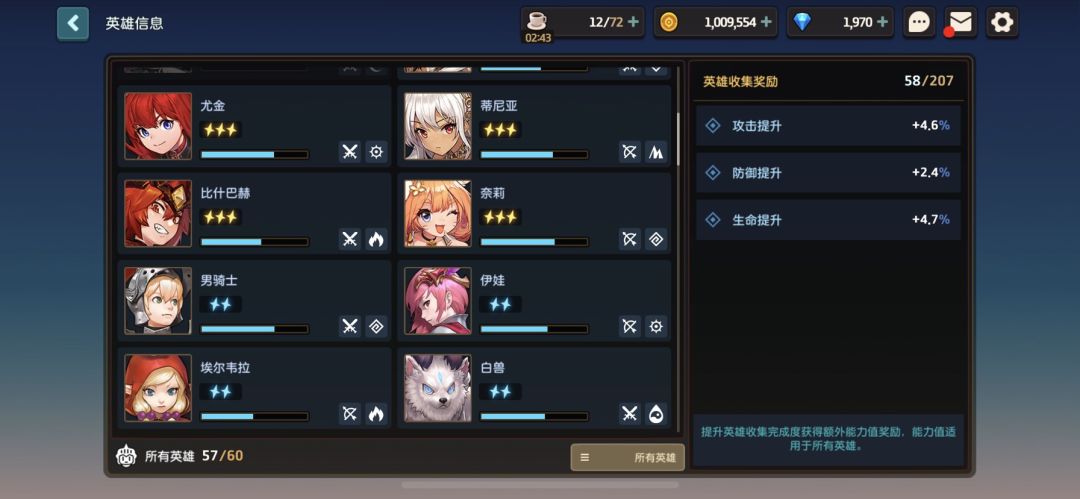Click the fire element icon on 比什巴赫

pyautogui.click(x=376, y=239)
